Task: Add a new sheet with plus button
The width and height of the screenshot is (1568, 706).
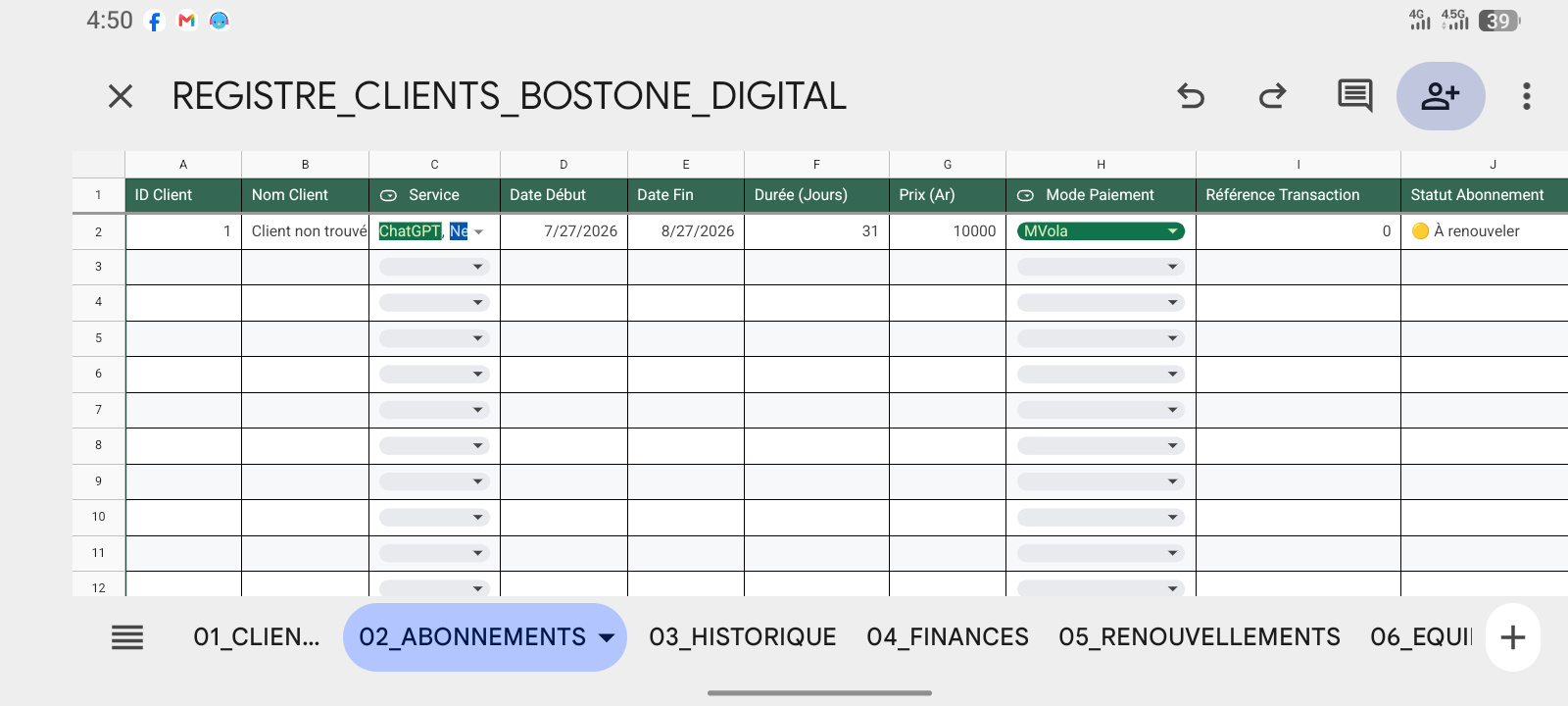Action: 1513,637
